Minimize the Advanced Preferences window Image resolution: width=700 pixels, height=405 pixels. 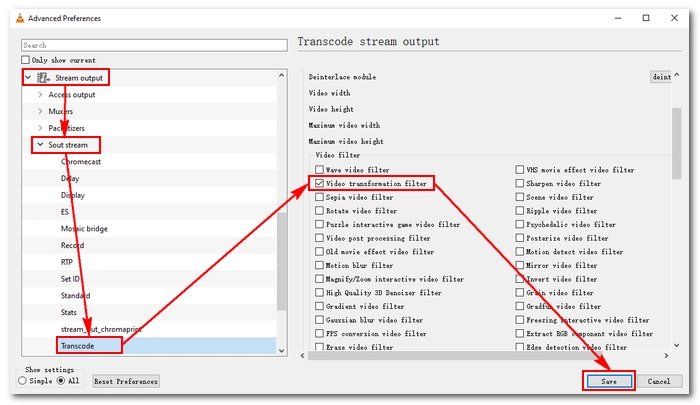click(618, 18)
